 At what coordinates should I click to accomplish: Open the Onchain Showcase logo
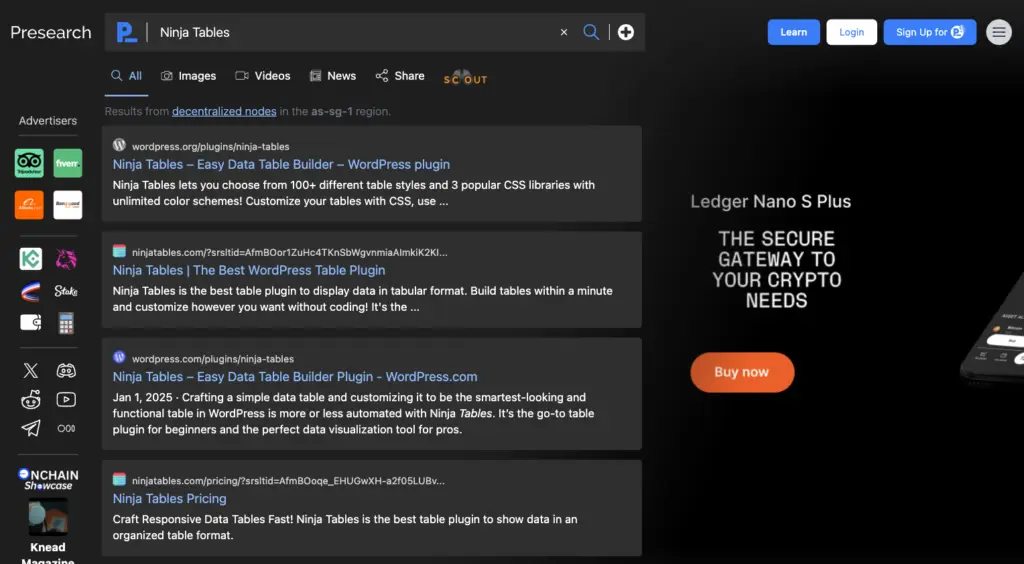click(48, 479)
